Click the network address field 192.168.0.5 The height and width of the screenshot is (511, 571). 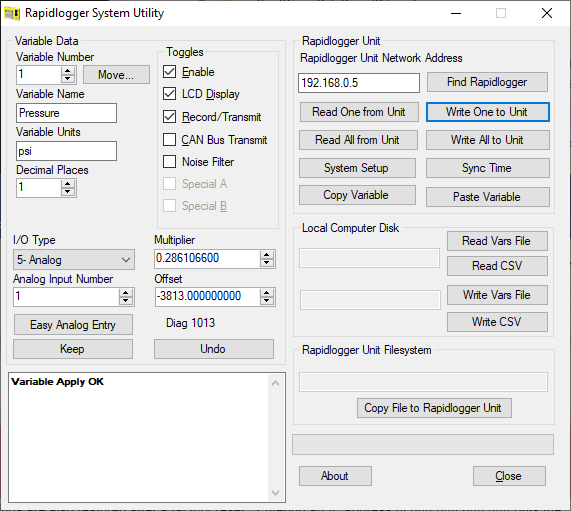click(x=359, y=83)
